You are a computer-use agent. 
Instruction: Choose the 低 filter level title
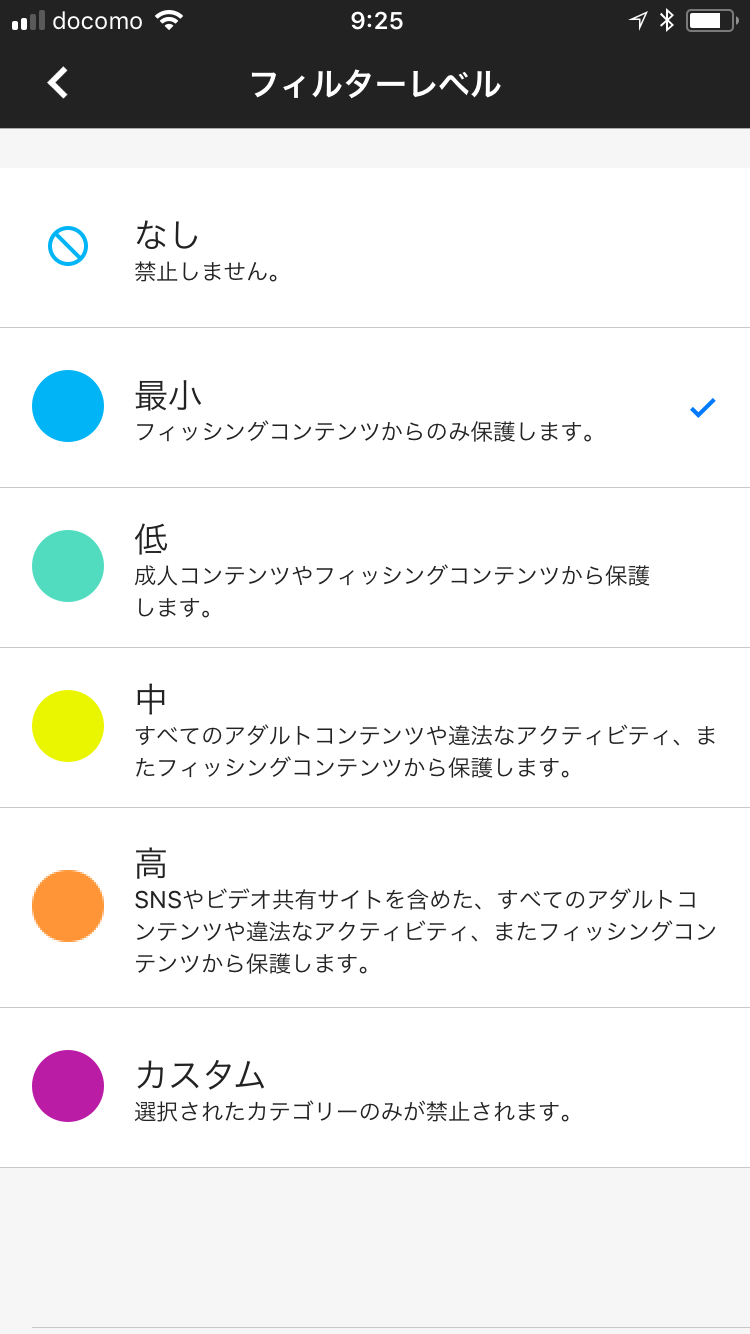point(151,539)
